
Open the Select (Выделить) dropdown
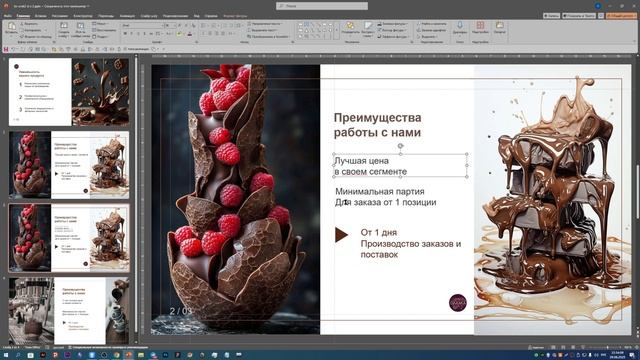click(x=428, y=36)
